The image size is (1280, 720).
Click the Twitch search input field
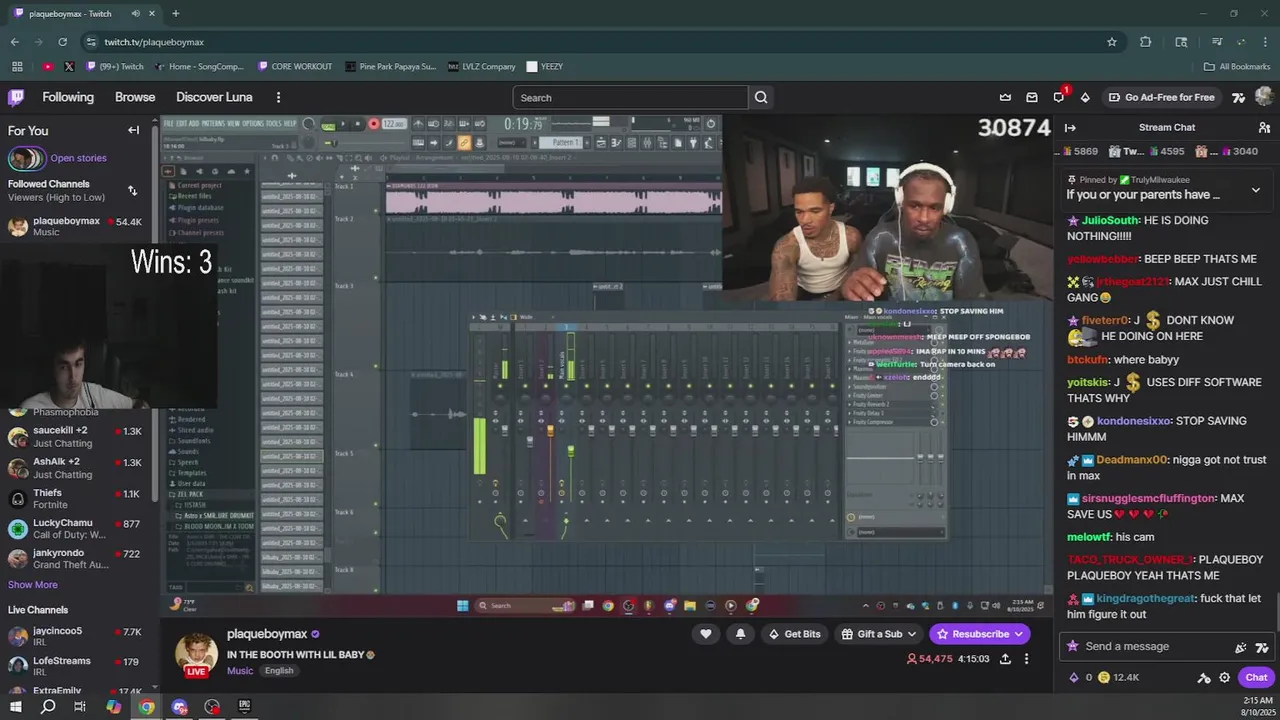coord(630,97)
